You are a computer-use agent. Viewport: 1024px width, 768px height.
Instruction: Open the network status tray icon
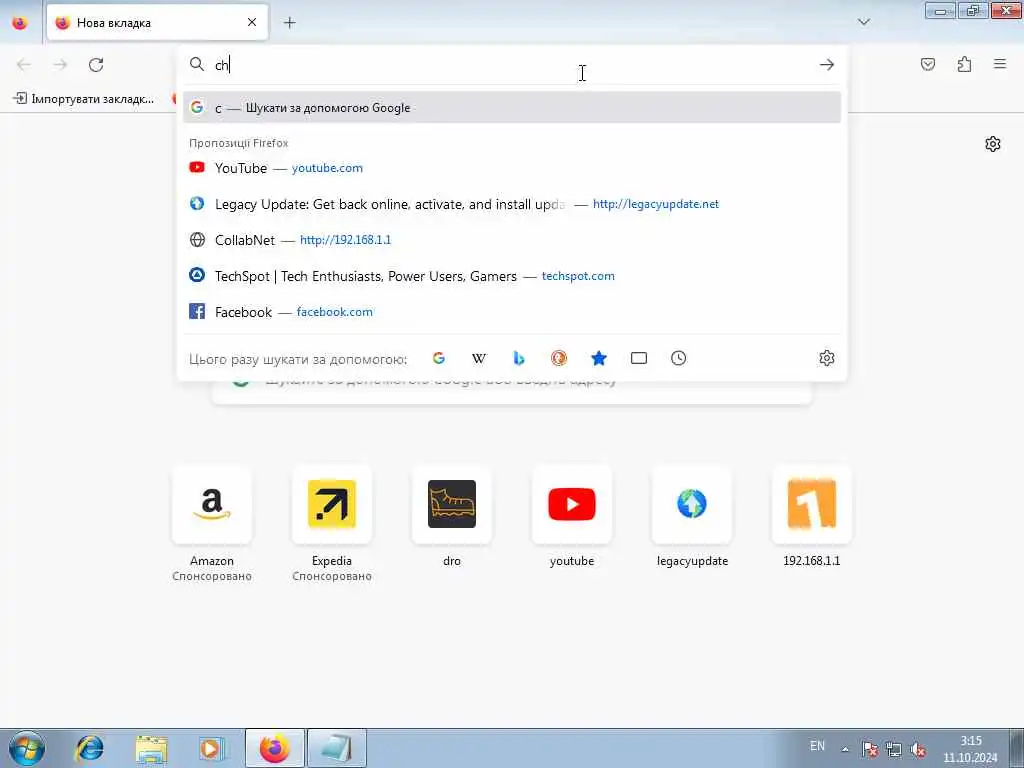(893, 749)
